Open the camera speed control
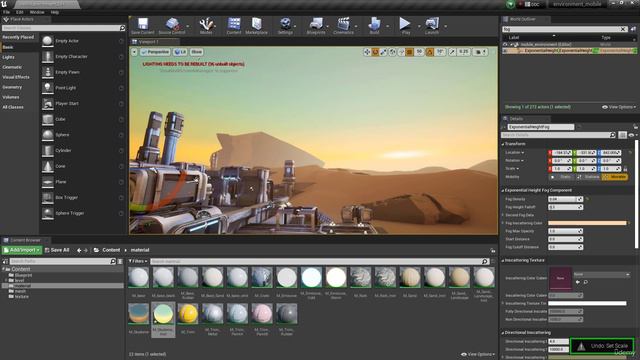The width and height of the screenshot is (640, 360). 480,52
